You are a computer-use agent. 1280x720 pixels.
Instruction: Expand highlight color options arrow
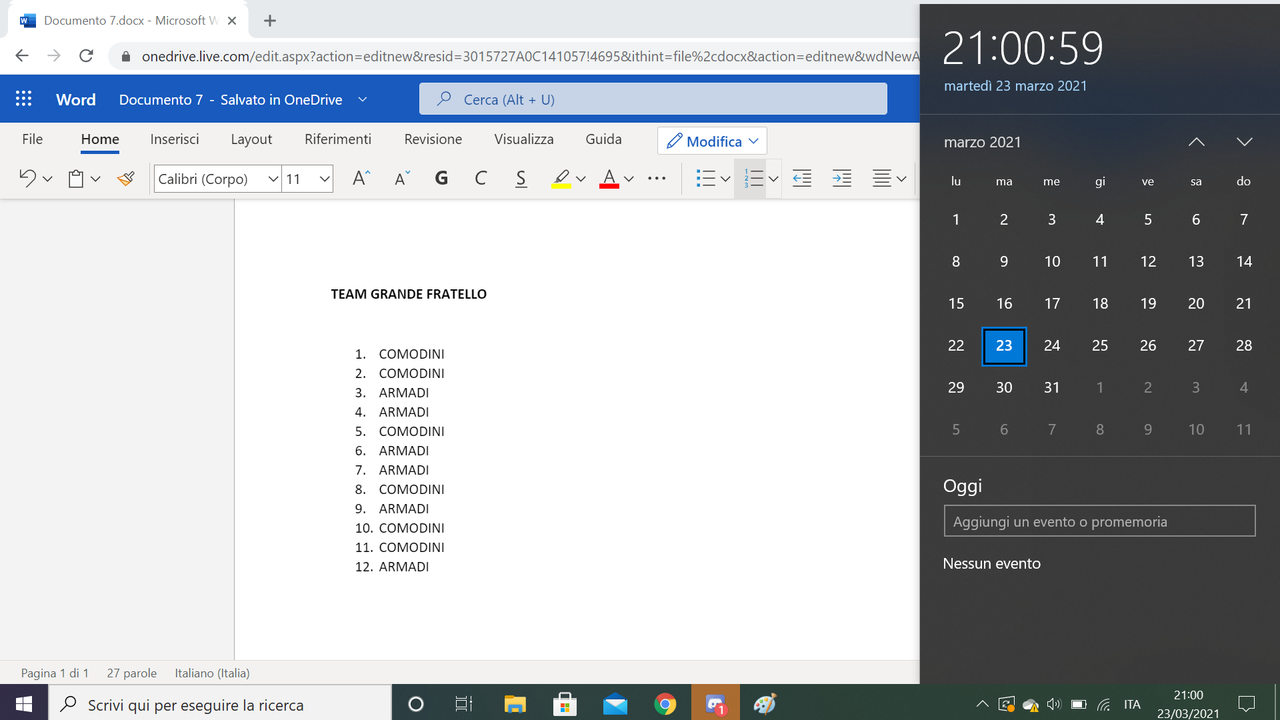pyautogui.click(x=581, y=179)
